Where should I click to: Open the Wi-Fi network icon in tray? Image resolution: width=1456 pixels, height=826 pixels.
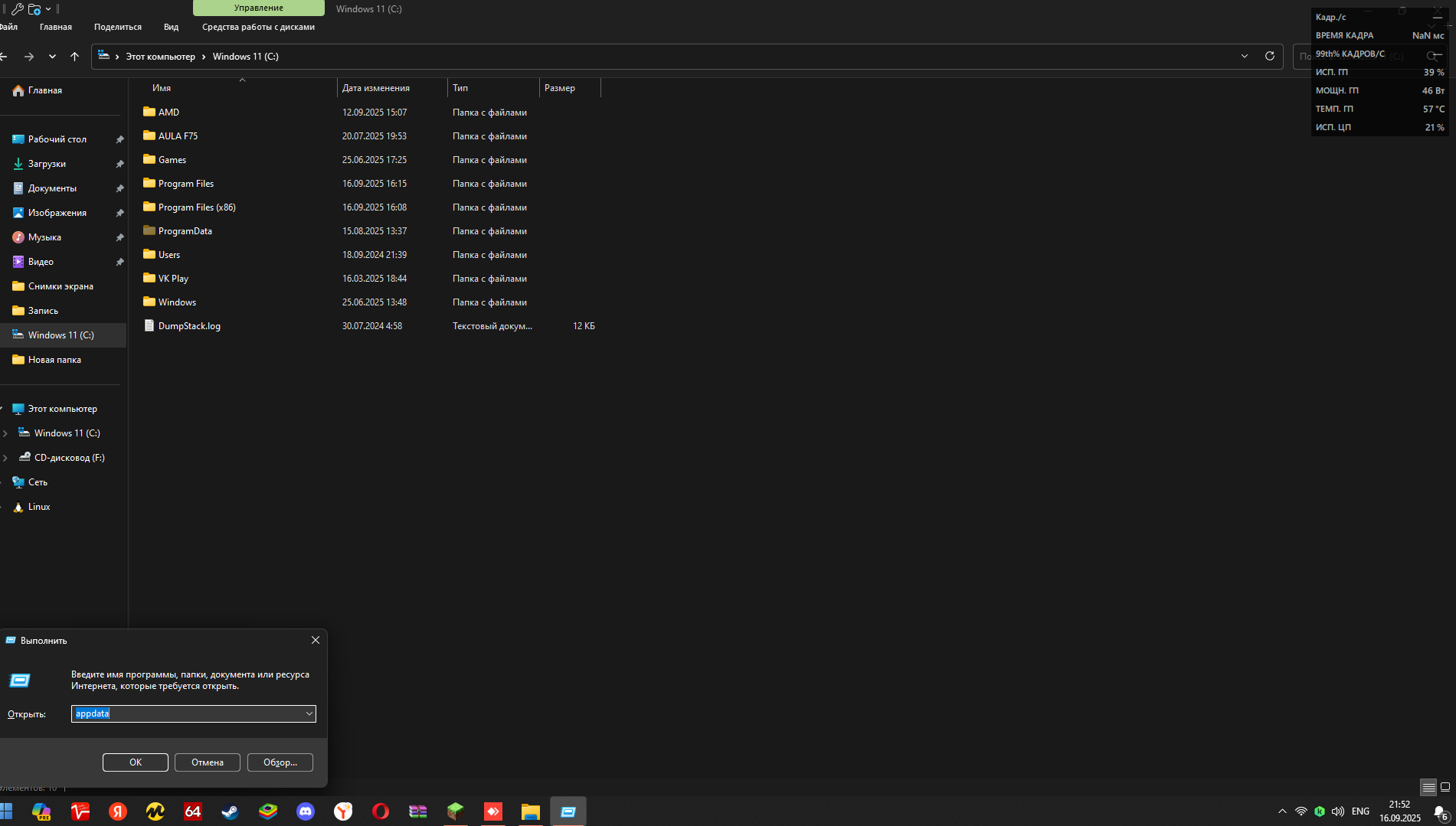pos(1301,811)
